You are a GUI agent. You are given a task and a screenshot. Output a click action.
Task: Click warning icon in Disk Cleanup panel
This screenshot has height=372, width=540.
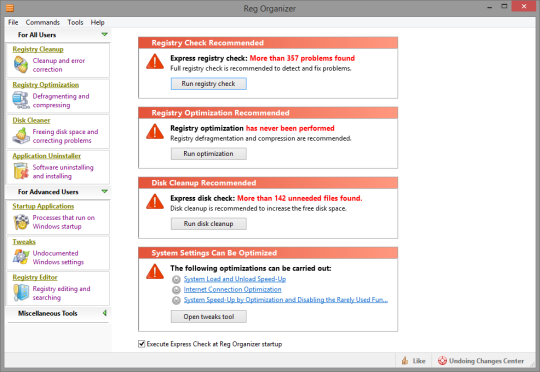click(x=155, y=202)
